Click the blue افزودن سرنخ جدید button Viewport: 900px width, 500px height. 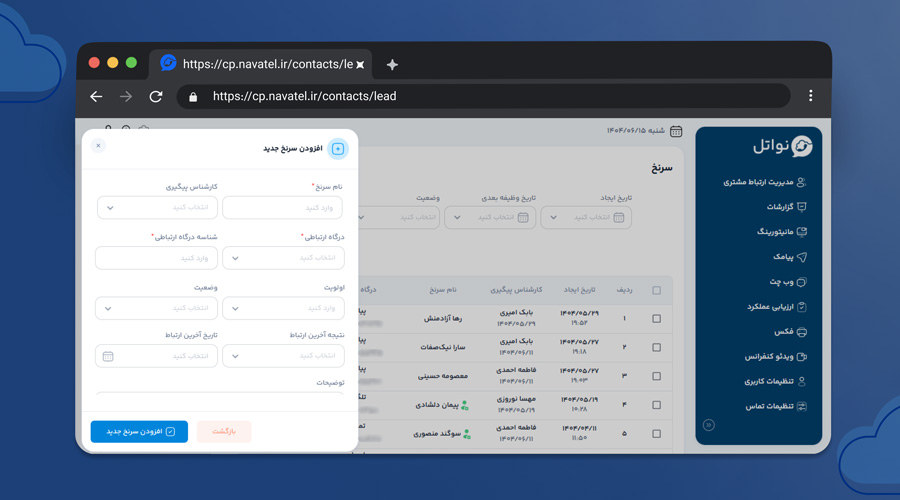(139, 432)
